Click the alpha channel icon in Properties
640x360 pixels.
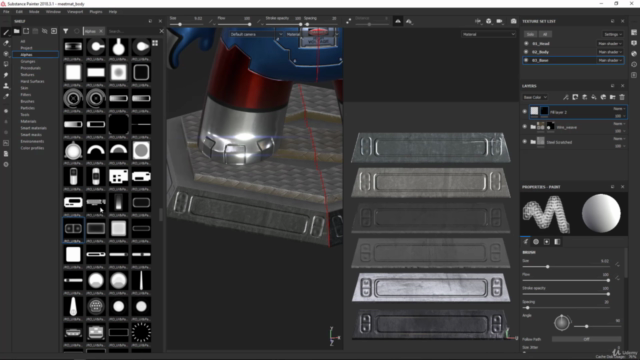coord(547,242)
